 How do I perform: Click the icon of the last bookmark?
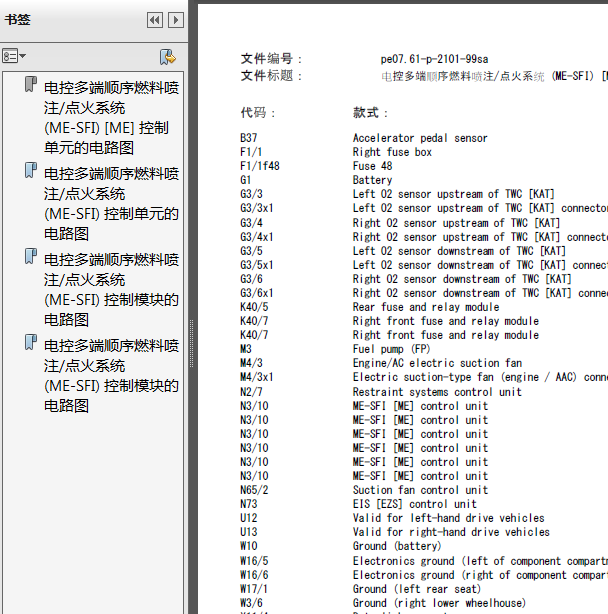[31, 342]
